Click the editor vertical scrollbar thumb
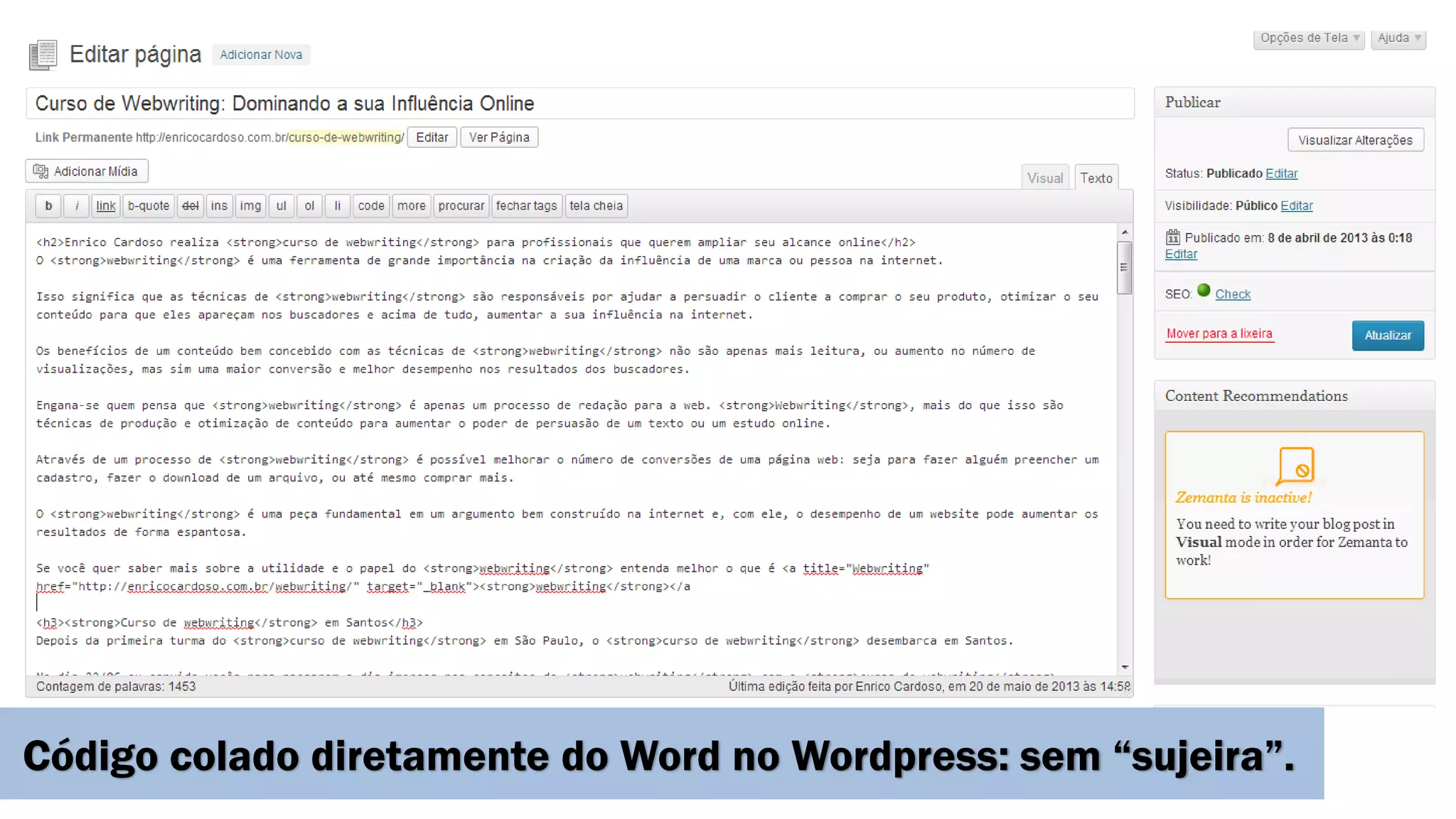Viewport: 1456px width, 819px height. coord(1125,267)
